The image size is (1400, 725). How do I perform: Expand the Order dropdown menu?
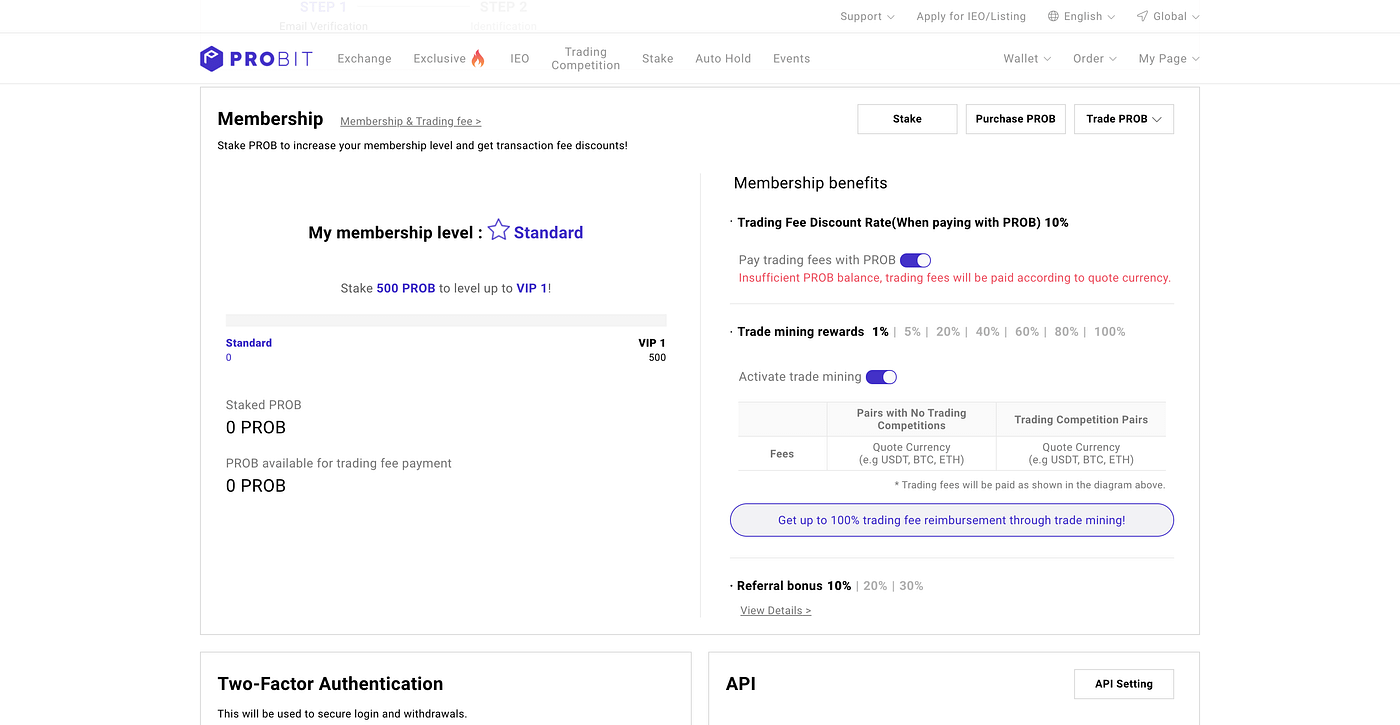1095,59
